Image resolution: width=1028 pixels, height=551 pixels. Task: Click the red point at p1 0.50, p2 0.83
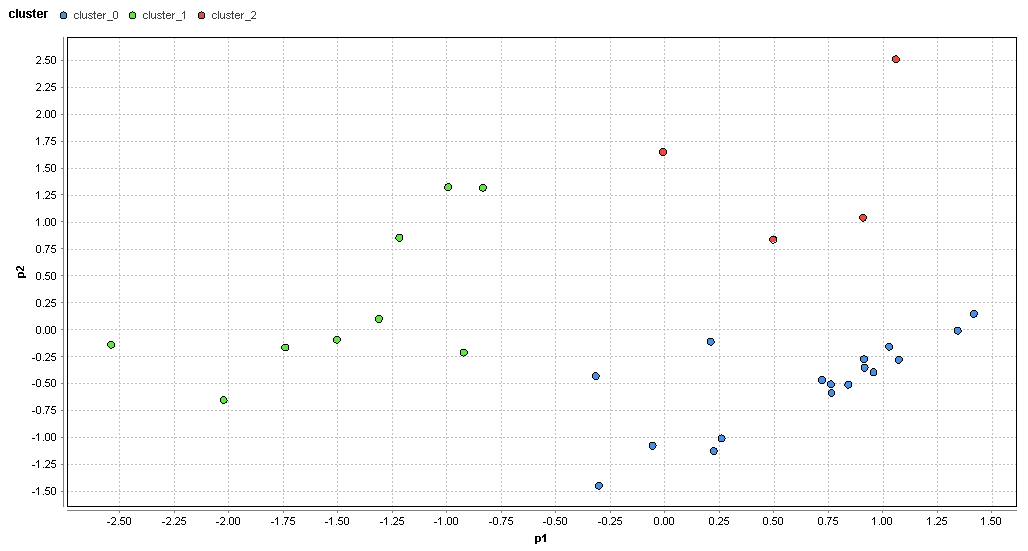(x=773, y=240)
